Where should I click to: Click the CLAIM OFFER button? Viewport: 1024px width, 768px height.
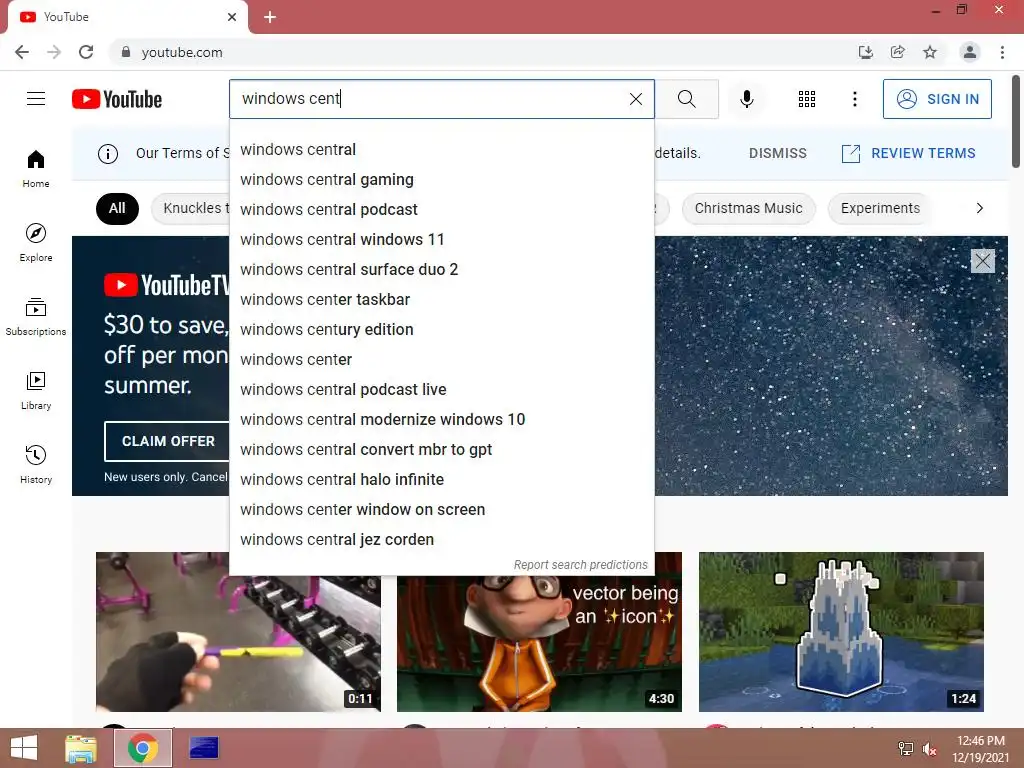[x=168, y=441]
